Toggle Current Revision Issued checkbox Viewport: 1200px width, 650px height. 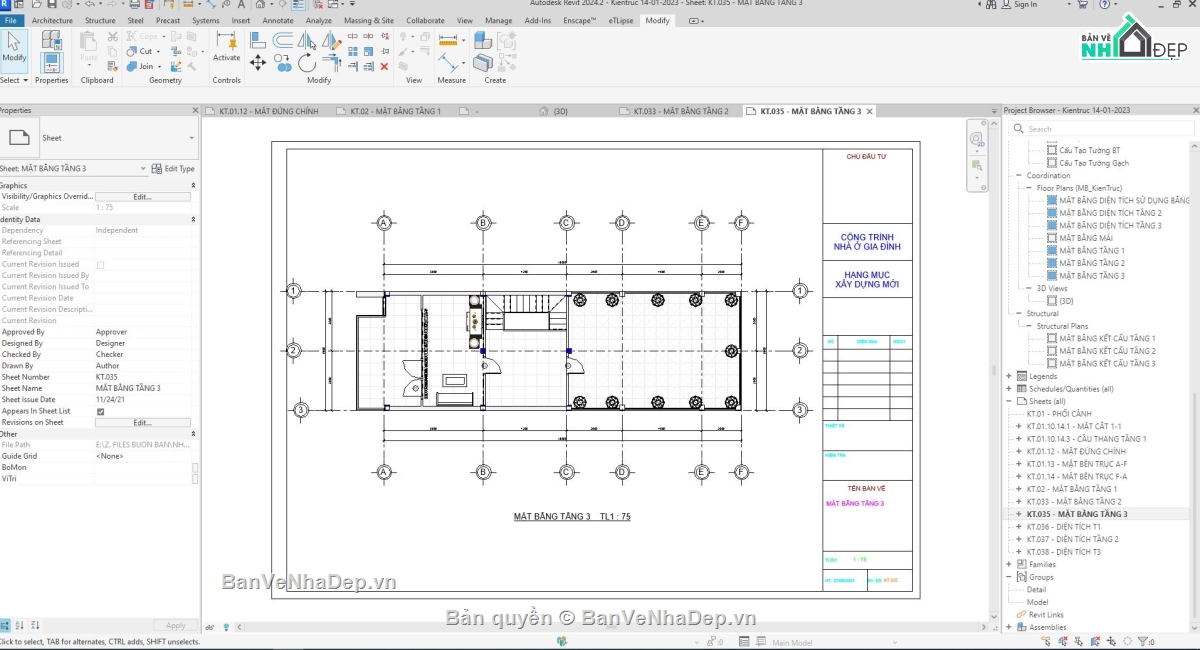[x=100, y=263]
